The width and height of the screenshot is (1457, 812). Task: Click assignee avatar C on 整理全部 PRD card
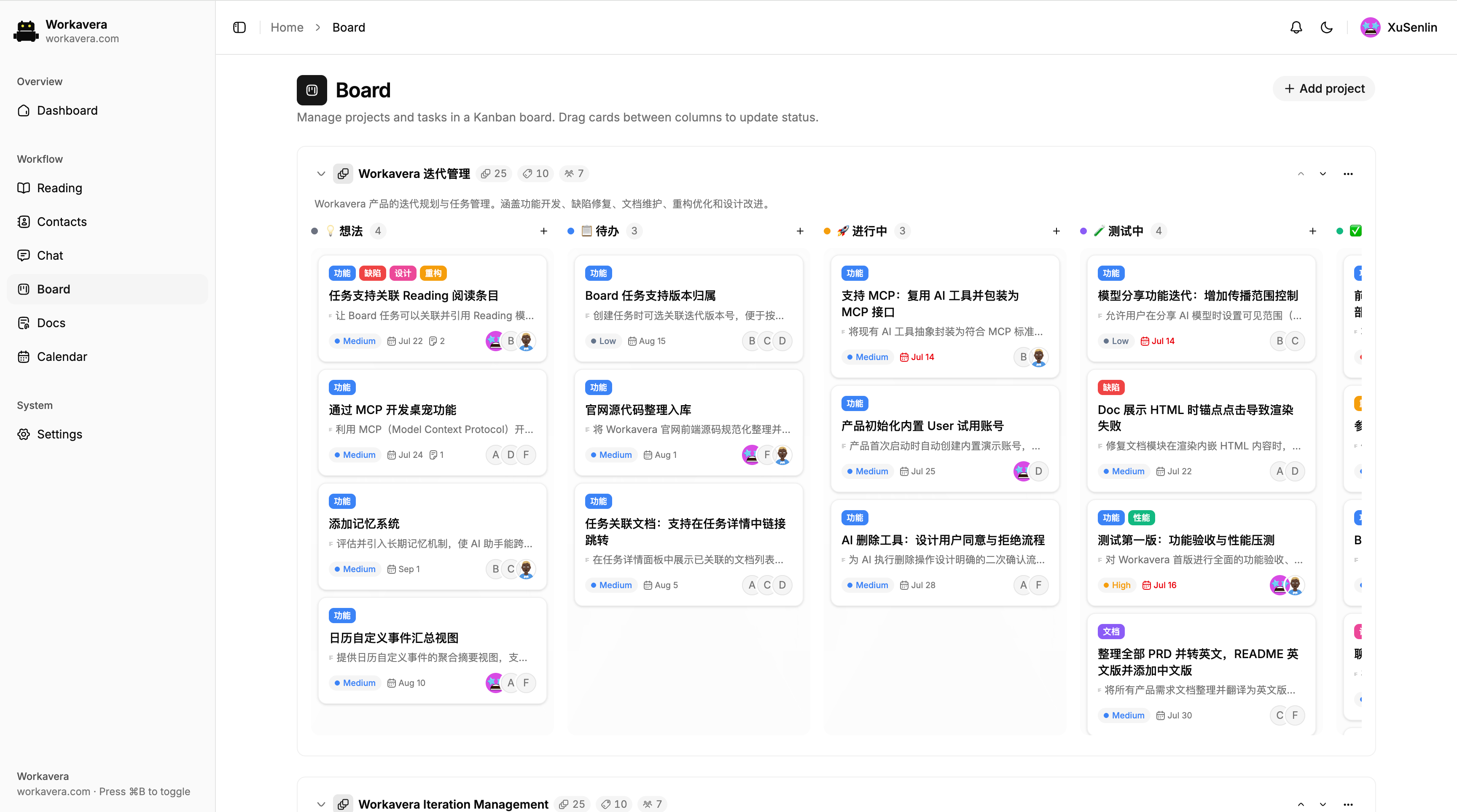coord(1280,715)
